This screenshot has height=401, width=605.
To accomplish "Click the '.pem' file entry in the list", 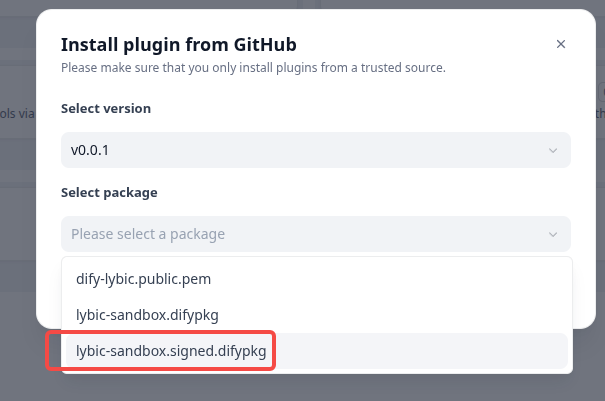I will 144,280.
